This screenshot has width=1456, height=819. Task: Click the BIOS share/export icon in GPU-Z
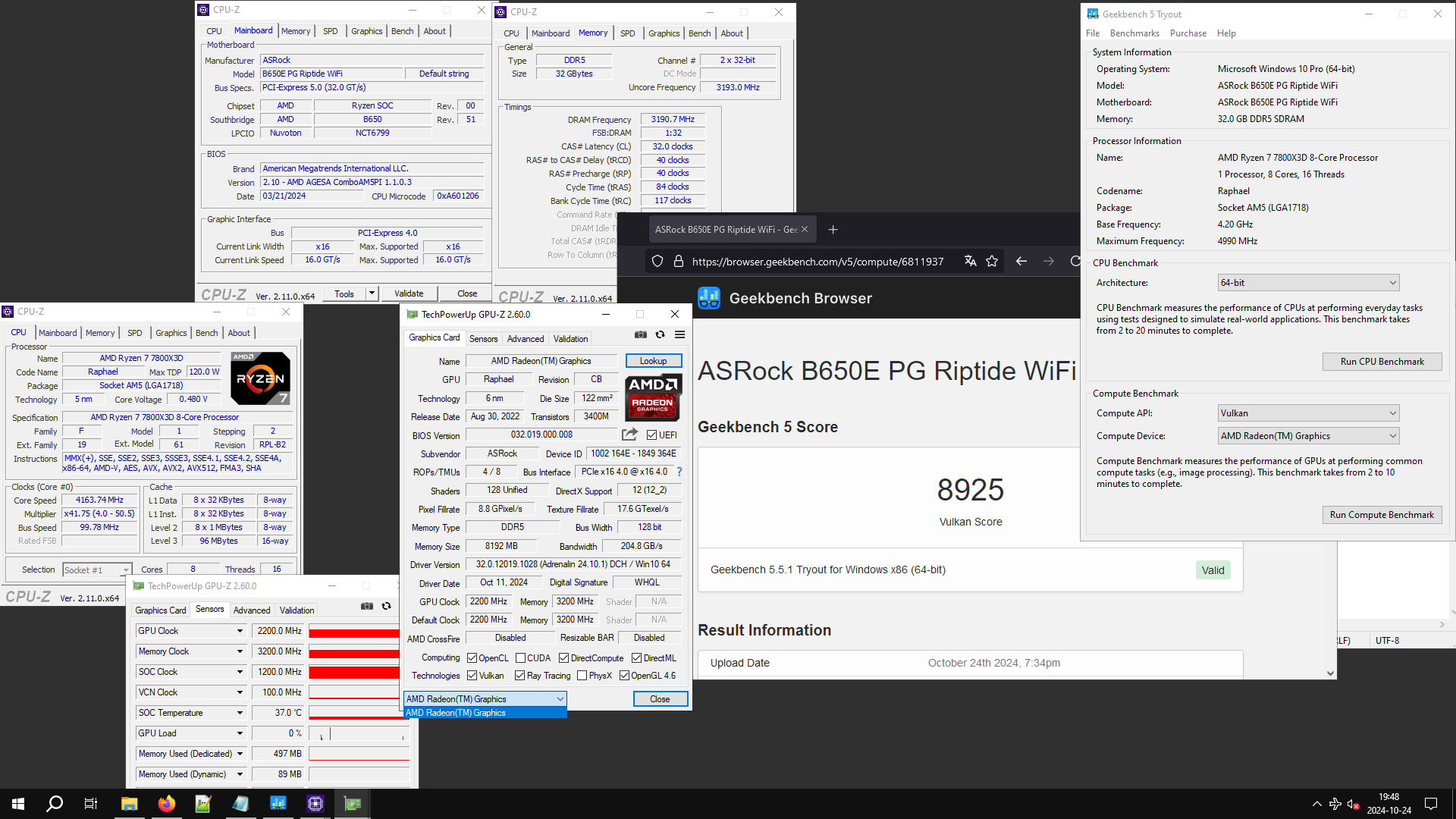629,435
